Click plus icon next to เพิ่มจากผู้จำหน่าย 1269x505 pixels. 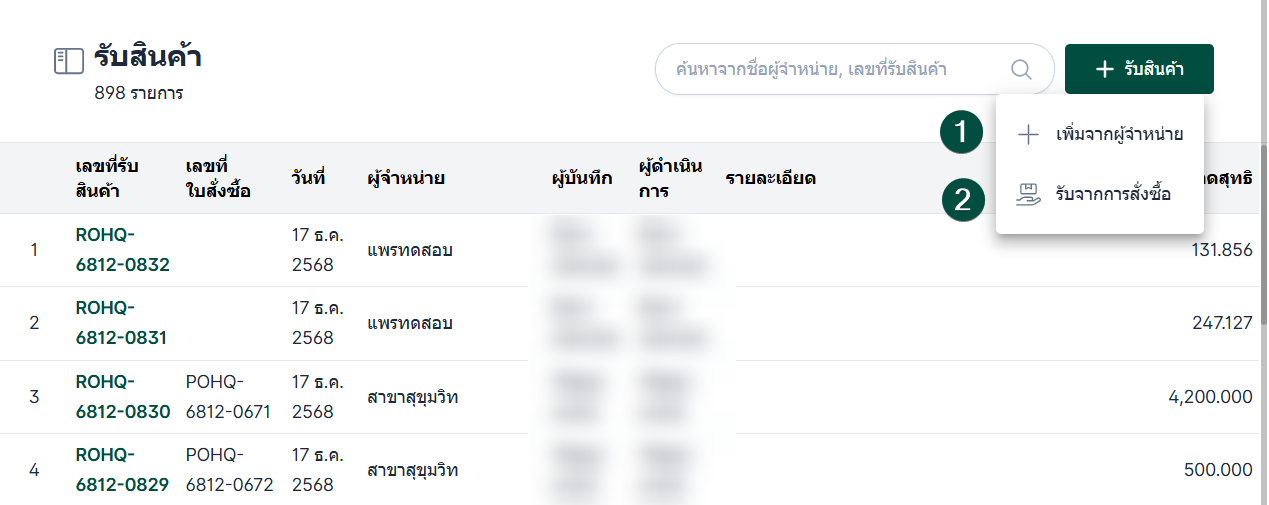pyautogui.click(x=1028, y=135)
